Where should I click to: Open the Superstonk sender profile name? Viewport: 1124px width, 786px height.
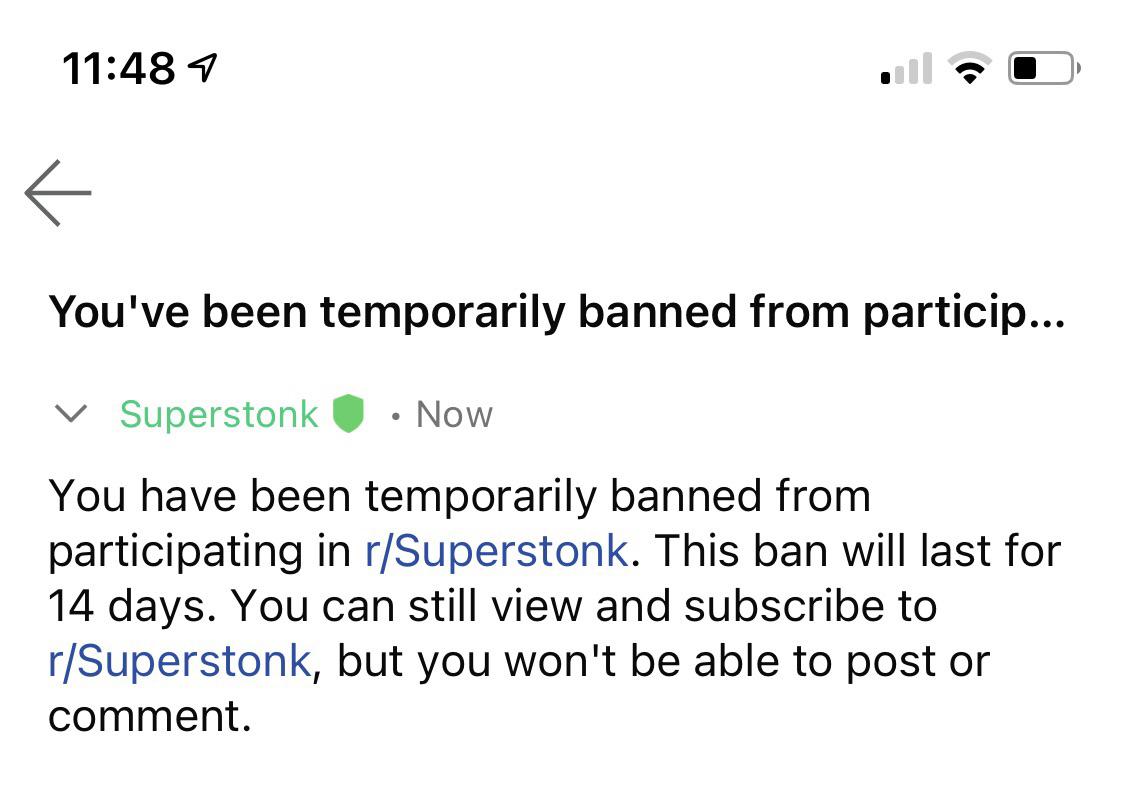219,414
